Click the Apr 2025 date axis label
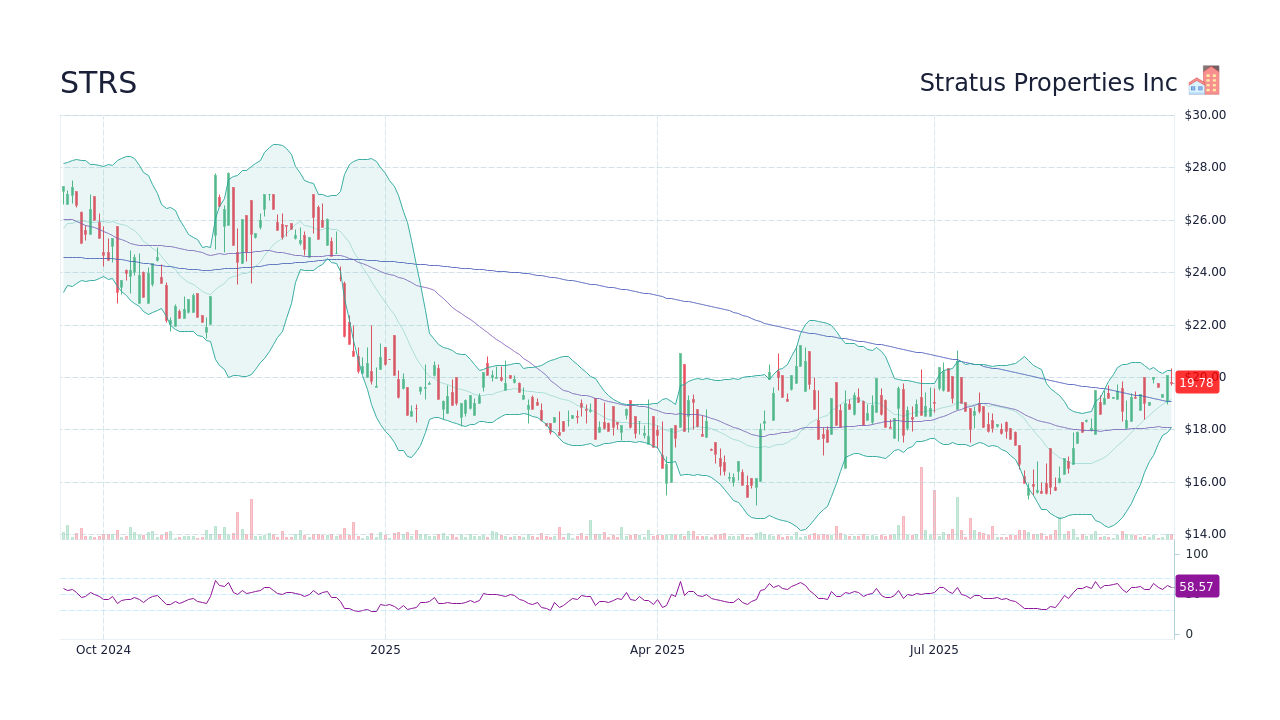This screenshot has width=1280, height=720. [x=657, y=650]
